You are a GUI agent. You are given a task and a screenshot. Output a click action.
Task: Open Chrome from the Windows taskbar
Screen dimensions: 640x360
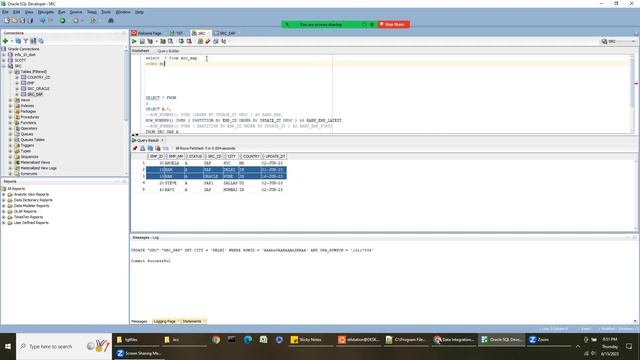(x=216, y=340)
